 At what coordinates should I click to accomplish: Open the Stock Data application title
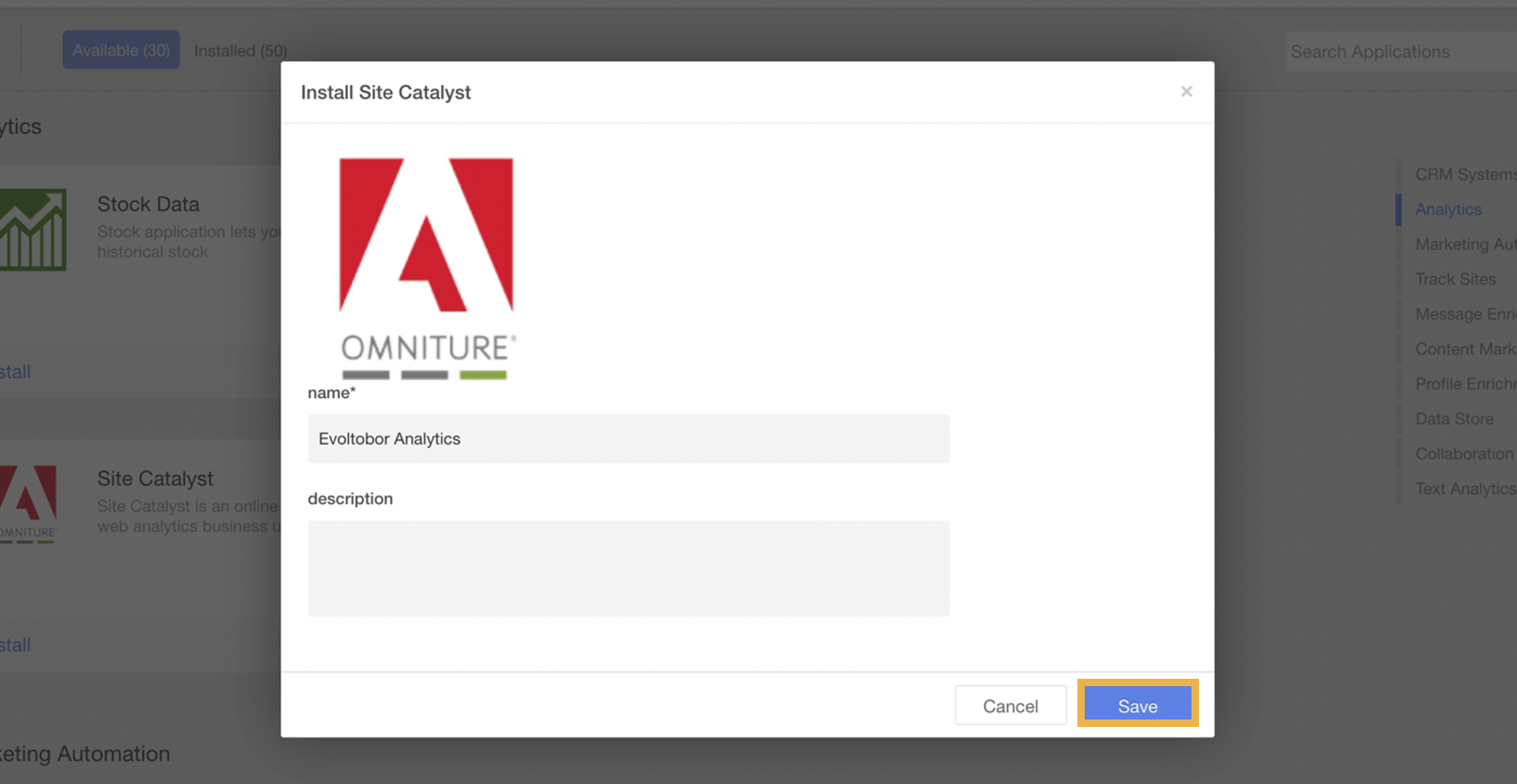pos(148,204)
